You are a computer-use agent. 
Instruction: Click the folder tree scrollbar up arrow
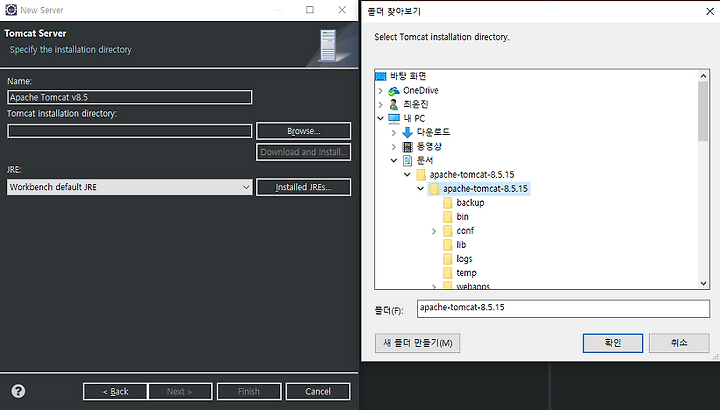point(703,76)
